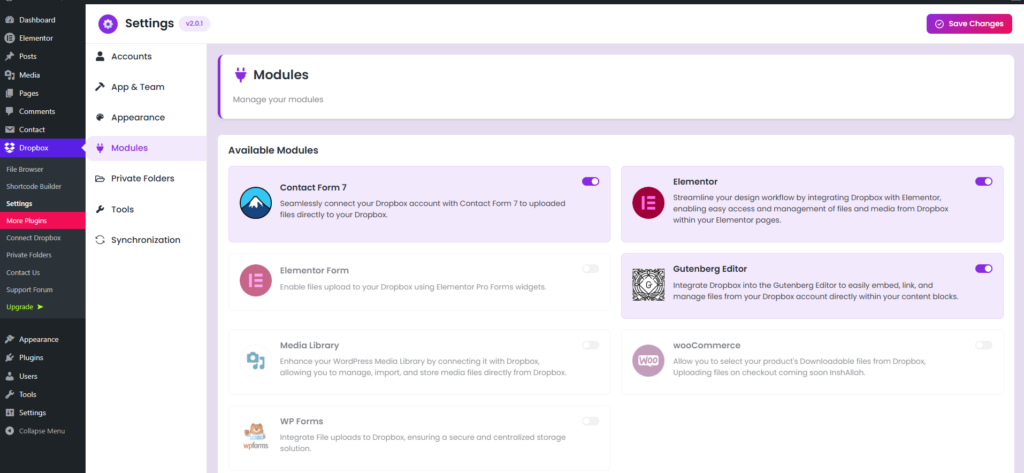This screenshot has height=473, width=1024.
Task: Disable the Elementor module toggle
Action: 984,182
